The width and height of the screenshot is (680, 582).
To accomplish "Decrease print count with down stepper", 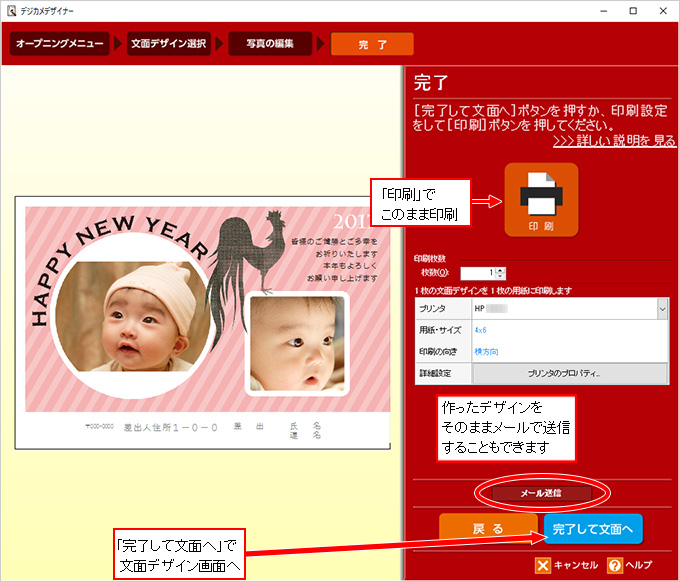I will click(500, 276).
